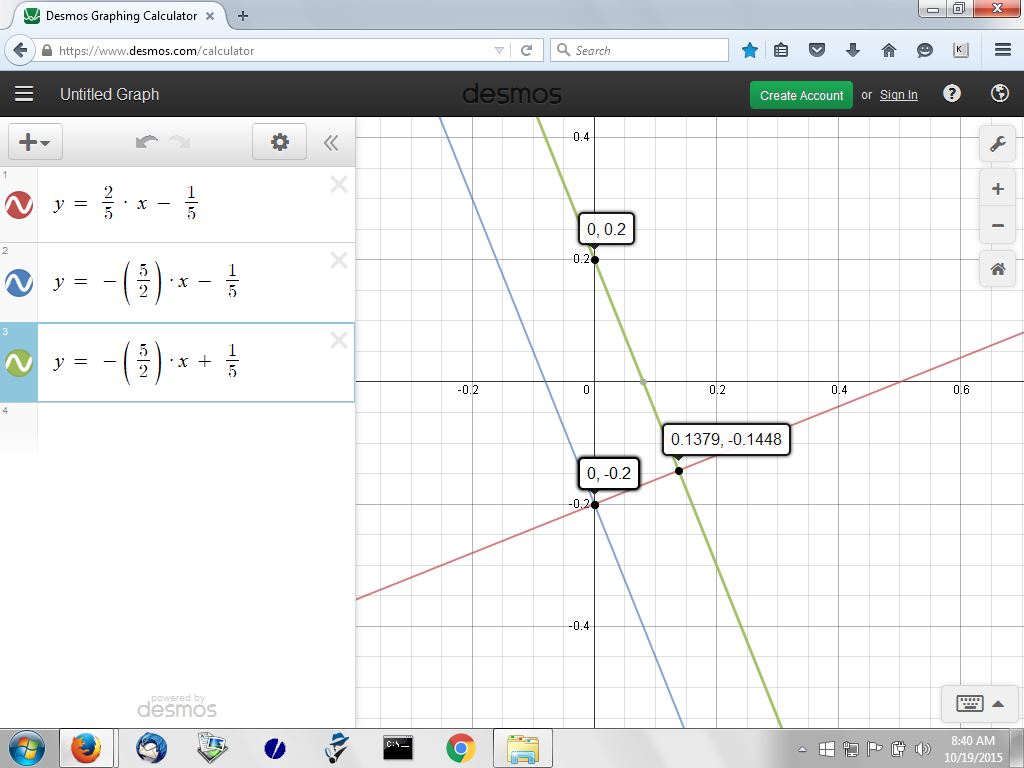Collapse the expression list panel
The height and width of the screenshot is (768, 1024).
click(331, 142)
